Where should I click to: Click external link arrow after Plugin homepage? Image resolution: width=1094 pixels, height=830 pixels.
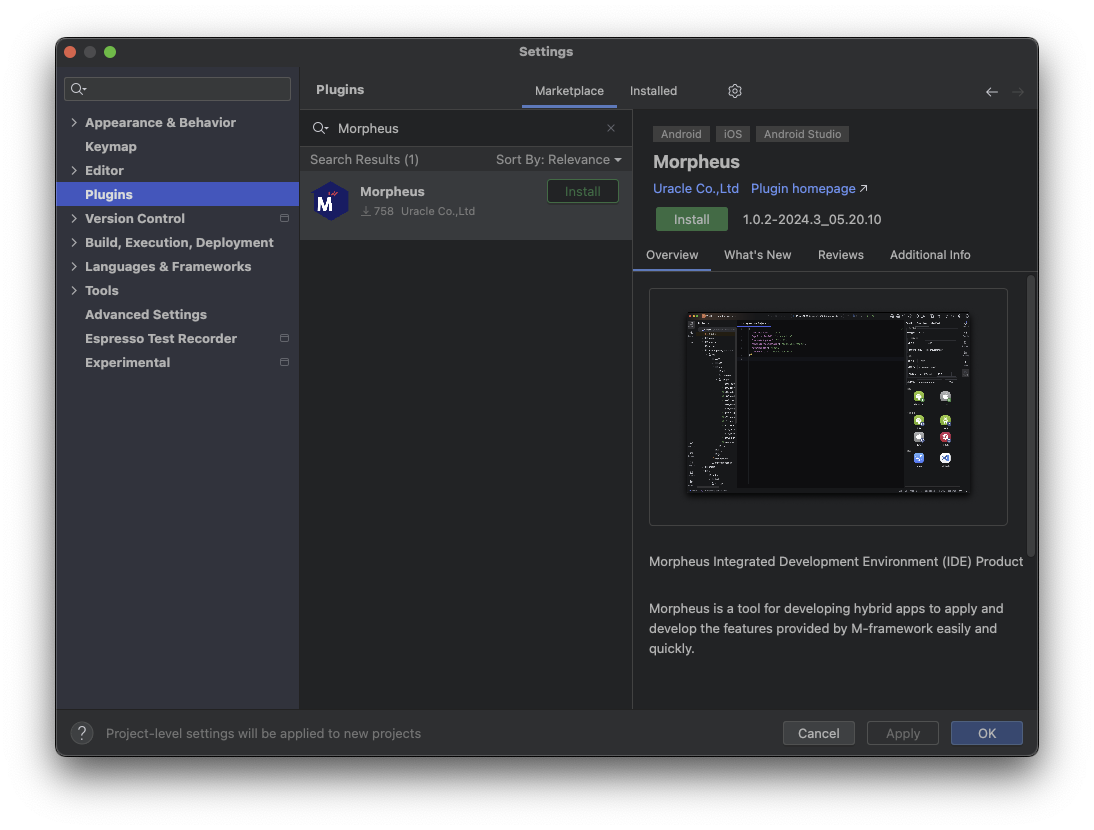(x=863, y=188)
